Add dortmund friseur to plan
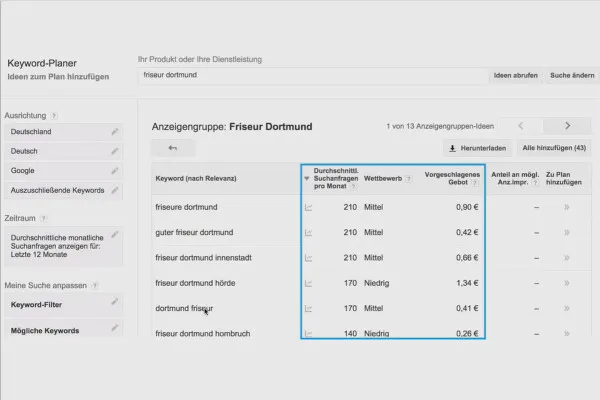This screenshot has height=400, width=600. pyautogui.click(x=567, y=308)
